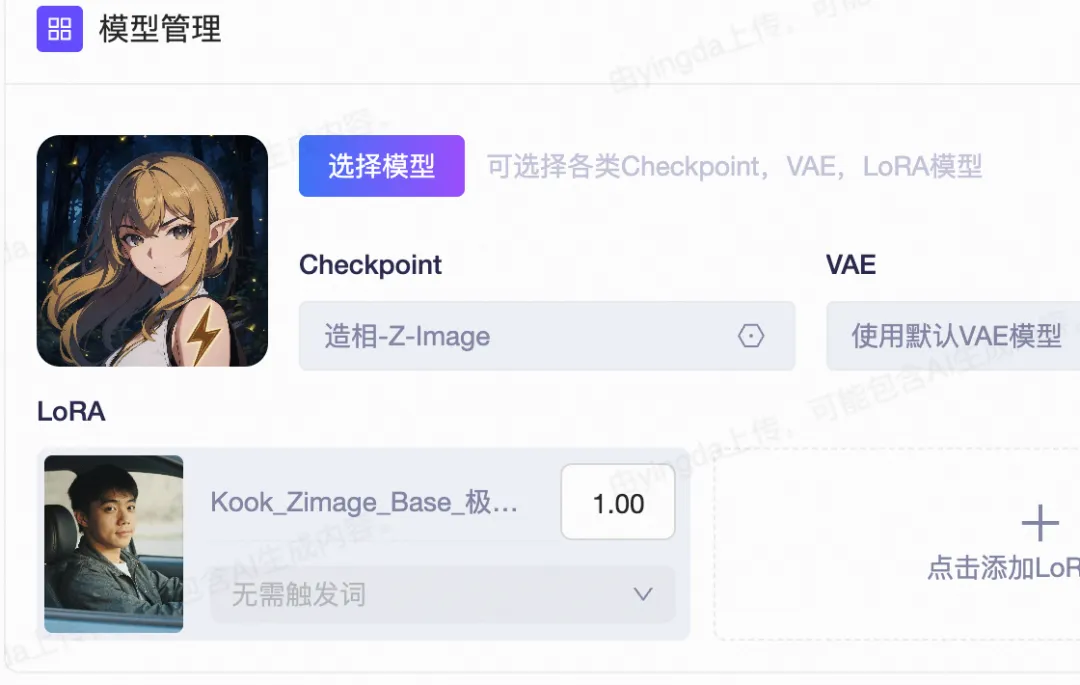
Task: Click the 选择模型 button
Action: coord(382,166)
